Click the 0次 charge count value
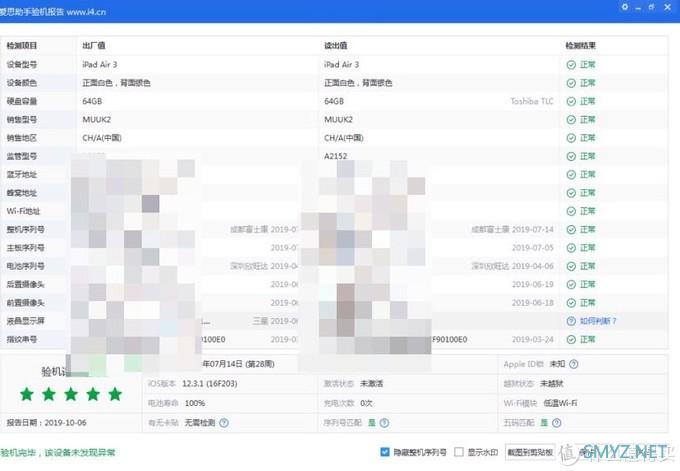 [x=366, y=403]
